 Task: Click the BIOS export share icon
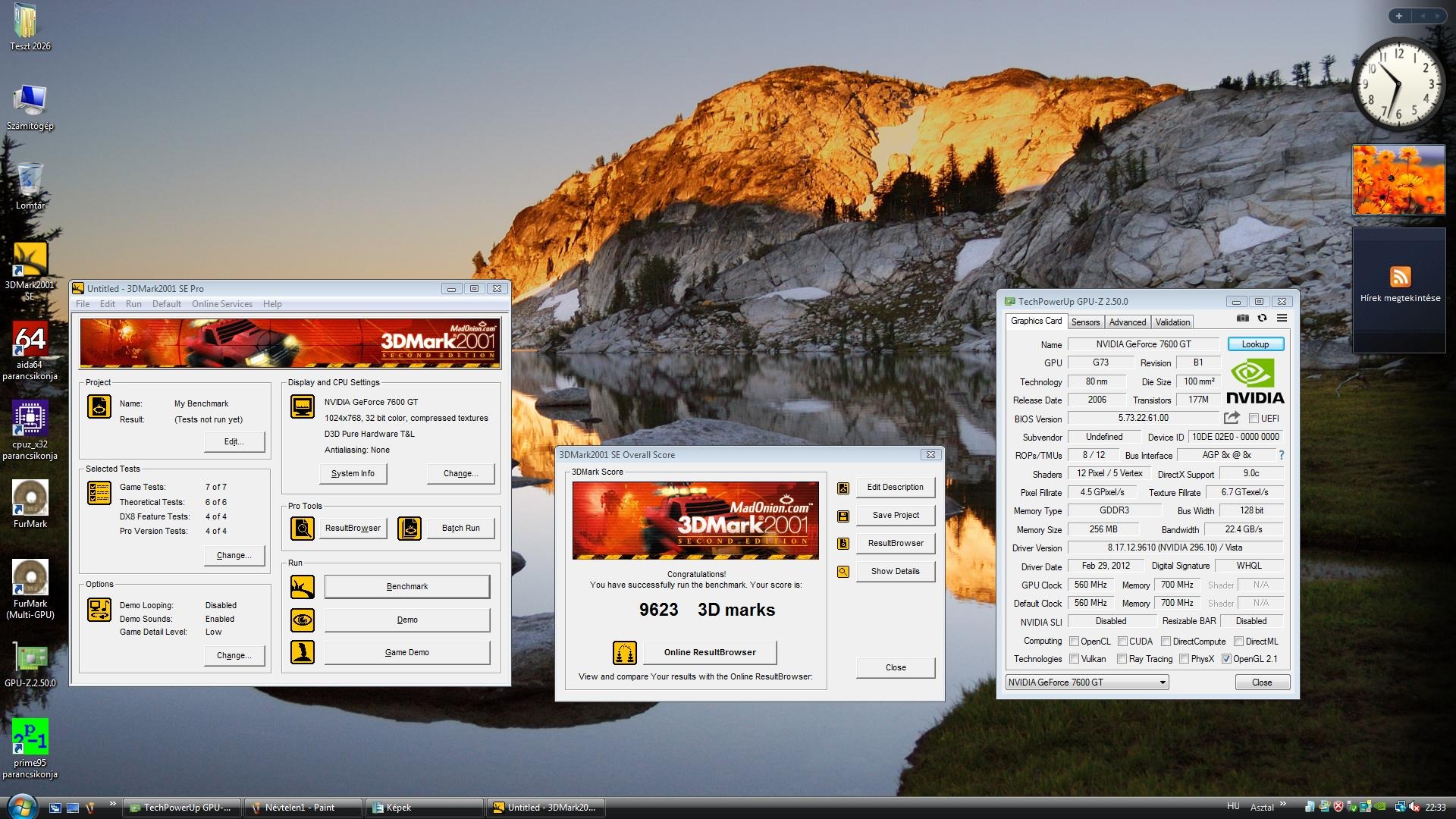[1232, 418]
